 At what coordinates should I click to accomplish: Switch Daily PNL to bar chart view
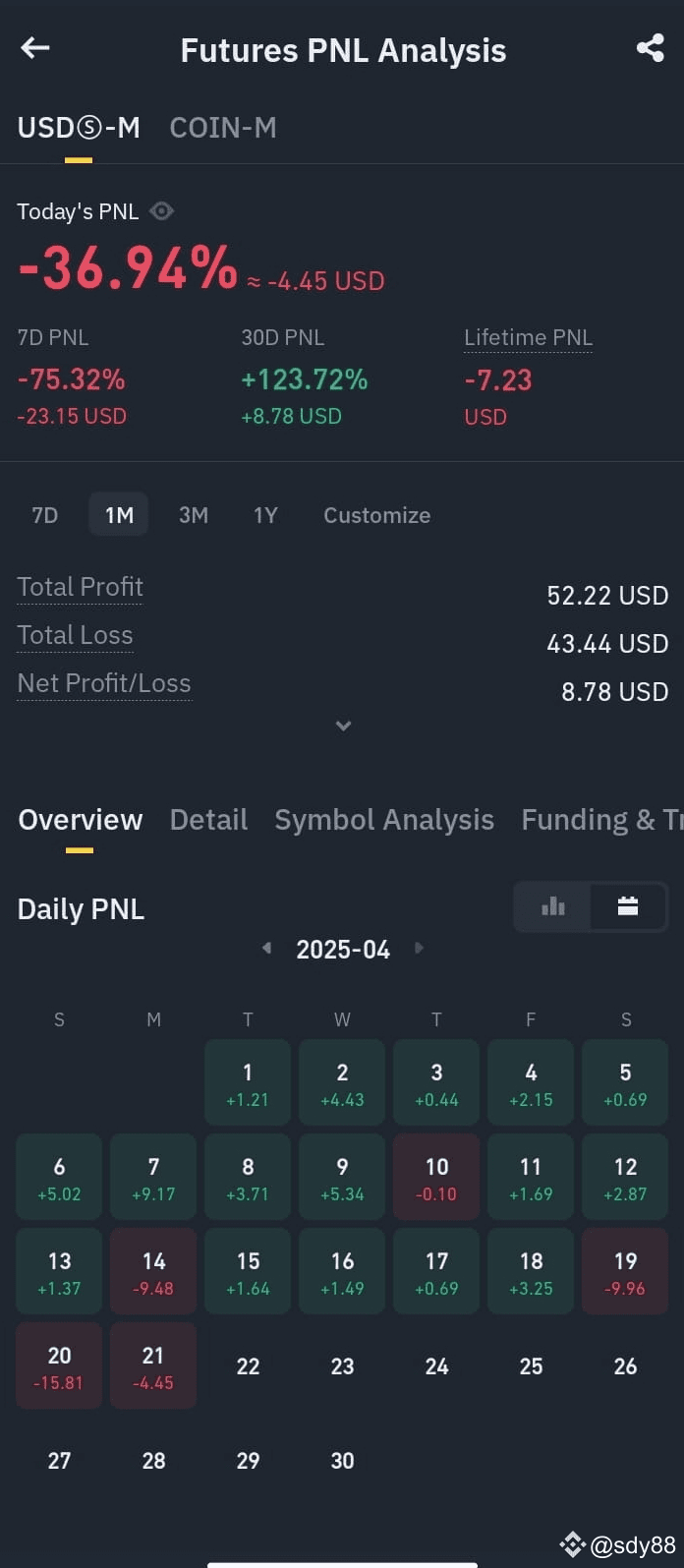[x=552, y=906]
